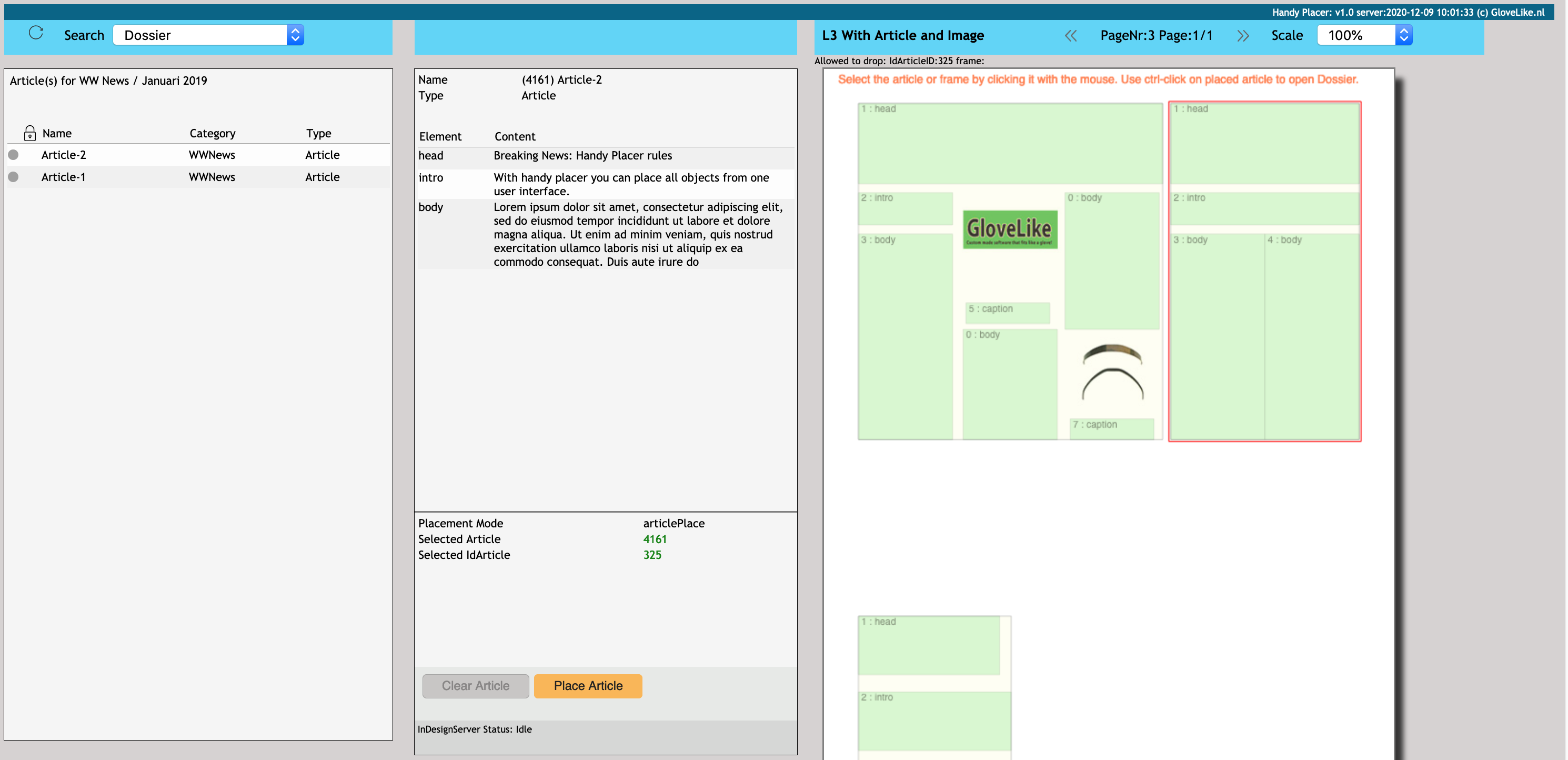The image size is (1568, 760).
Task: Toggle status dot next to Article-2
Action: [13, 155]
